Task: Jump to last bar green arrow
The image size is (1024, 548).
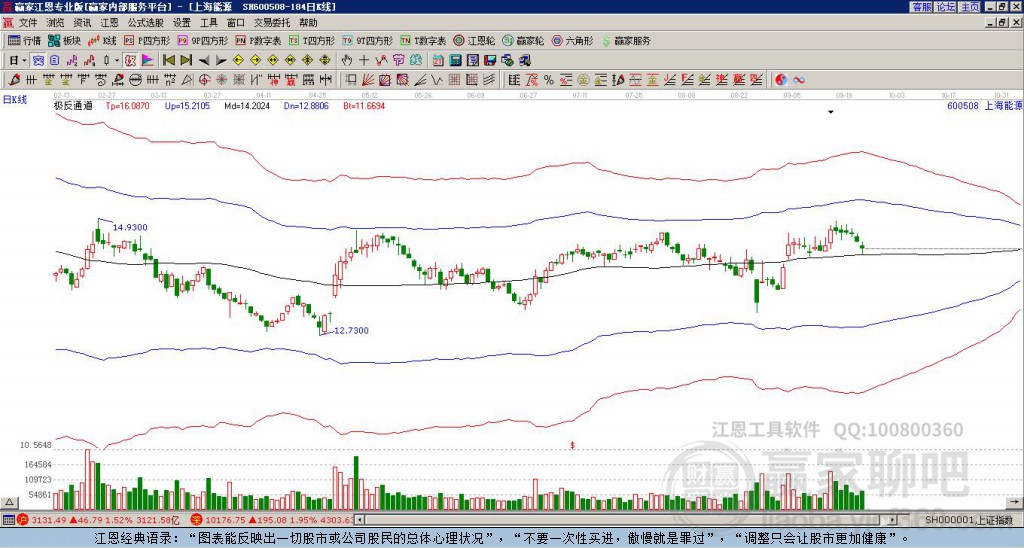Action: tap(186, 61)
